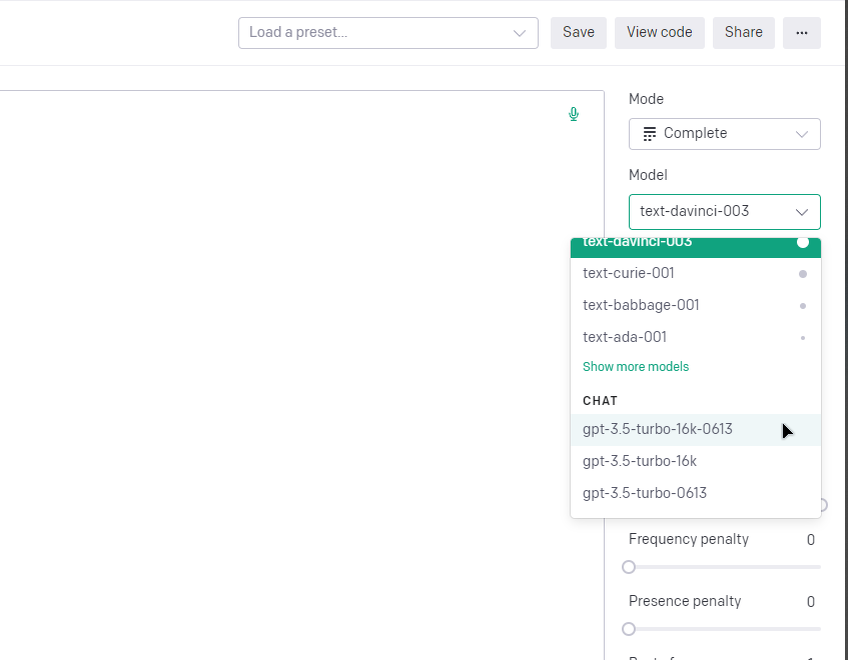This screenshot has width=848, height=660.
Task: Click the Frequency penalty label
Action: pyautogui.click(x=688, y=539)
